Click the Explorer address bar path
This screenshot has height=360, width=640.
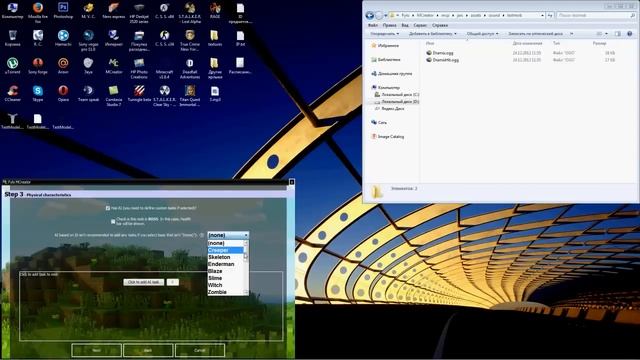coord(467,15)
